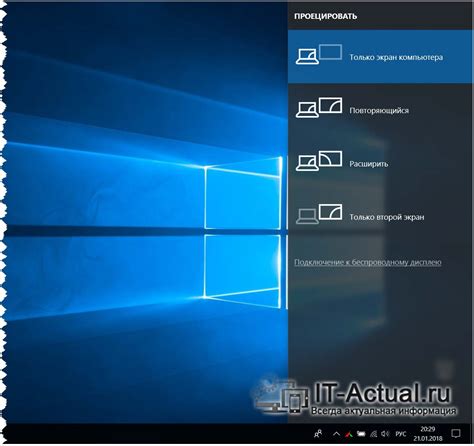Open the volume speaker tray icon
This screenshot has width=474, height=446.
click(x=385, y=434)
